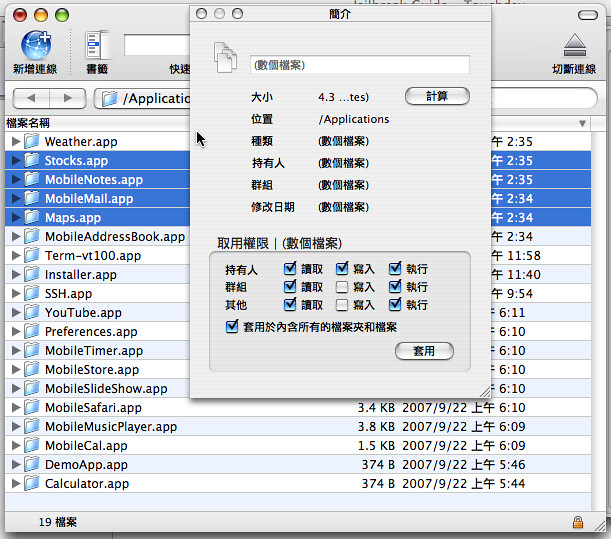Click the 計算 calculate size button
Image resolution: width=611 pixels, height=539 pixels.
pyautogui.click(x=437, y=96)
